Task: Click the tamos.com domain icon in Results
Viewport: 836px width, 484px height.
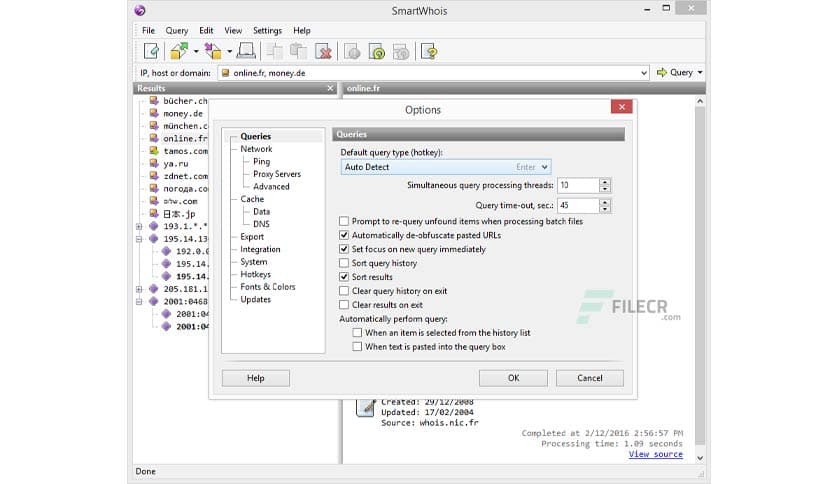Action: pyautogui.click(x=154, y=151)
